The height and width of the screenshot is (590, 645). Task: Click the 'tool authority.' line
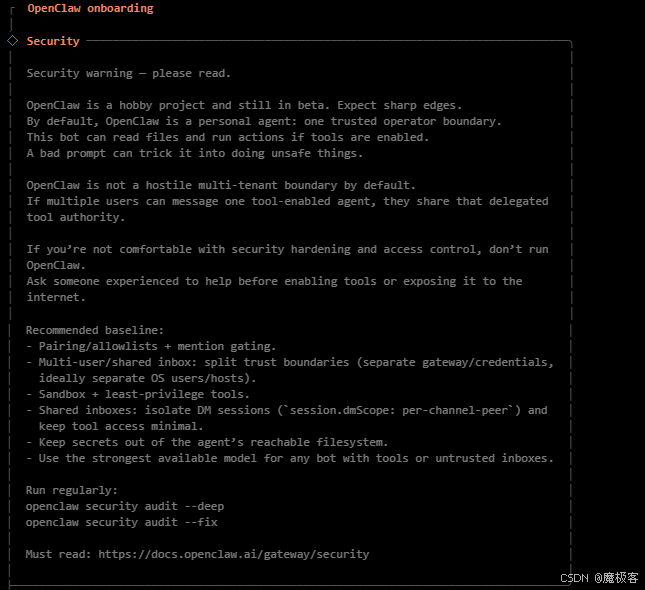coord(76,217)
